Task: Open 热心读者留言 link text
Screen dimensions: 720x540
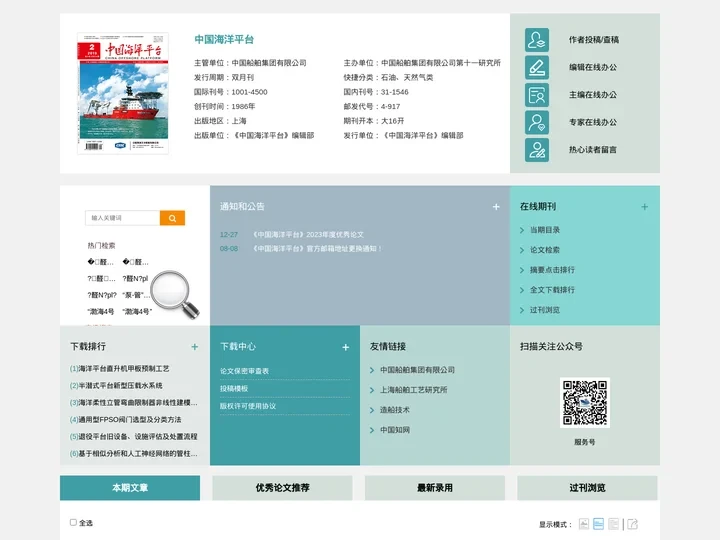Action: [593, 150]
